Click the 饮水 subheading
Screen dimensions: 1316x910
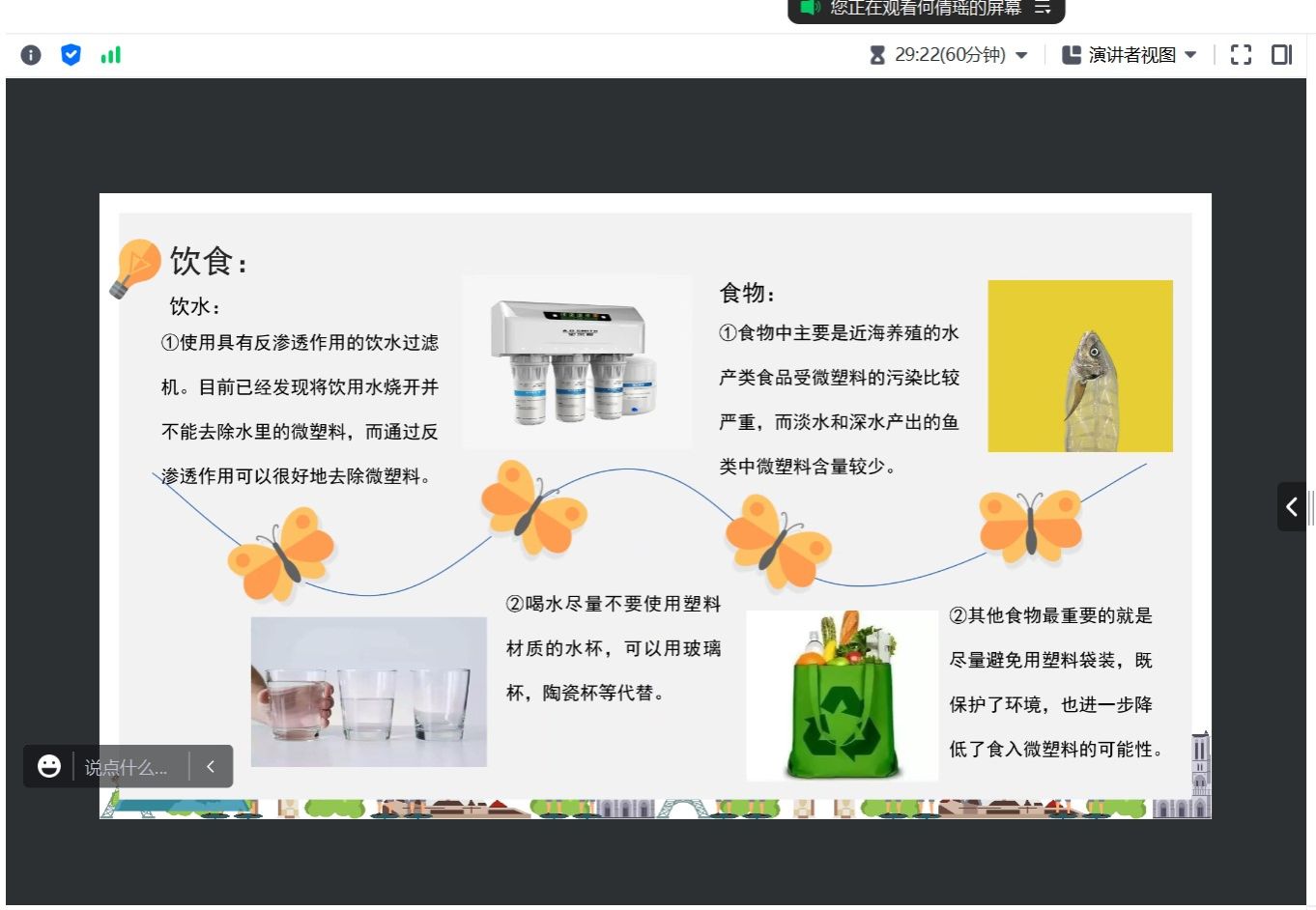195,306
